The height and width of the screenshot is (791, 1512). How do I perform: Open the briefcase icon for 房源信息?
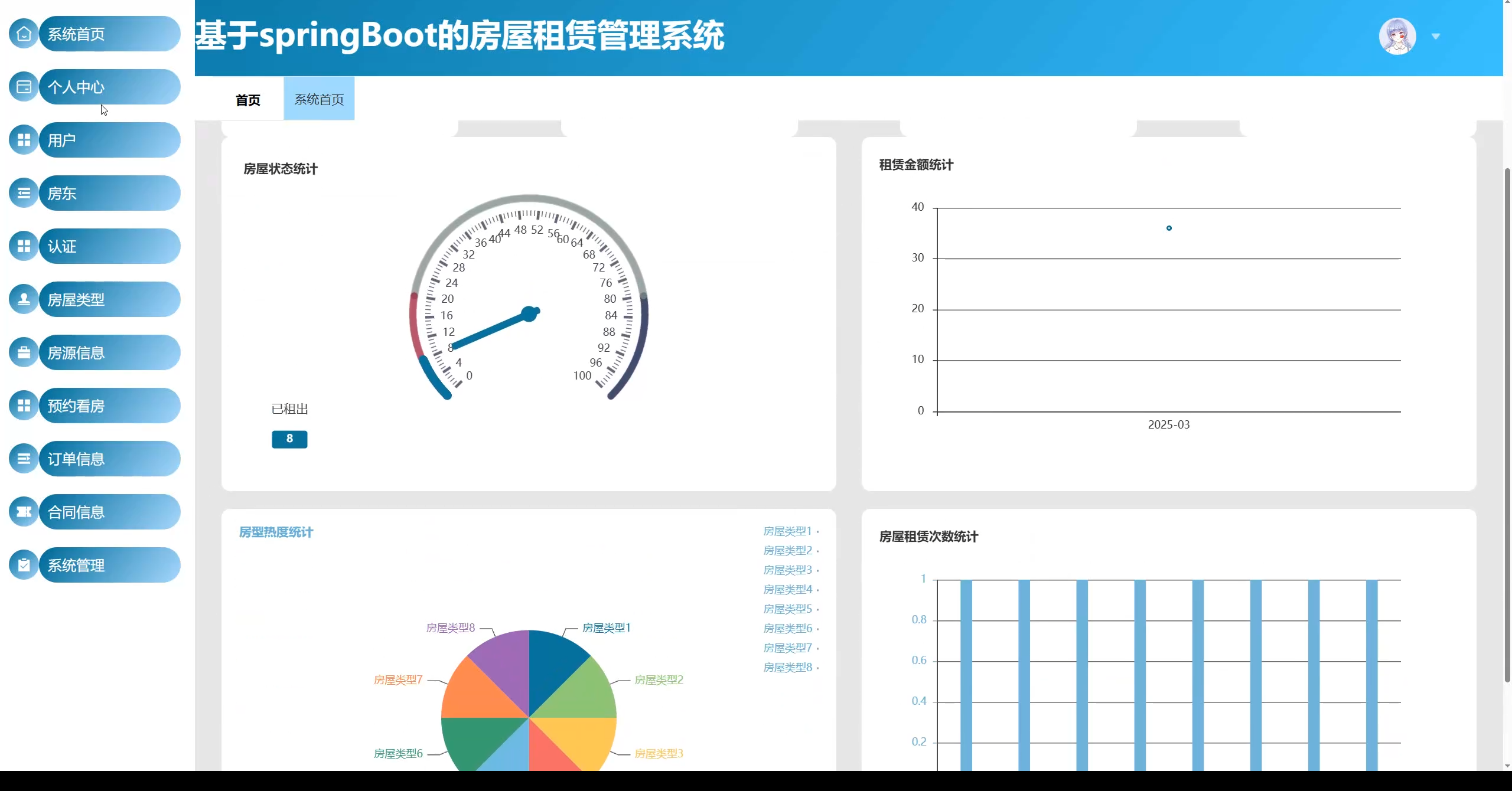click(x=24, y=352)
